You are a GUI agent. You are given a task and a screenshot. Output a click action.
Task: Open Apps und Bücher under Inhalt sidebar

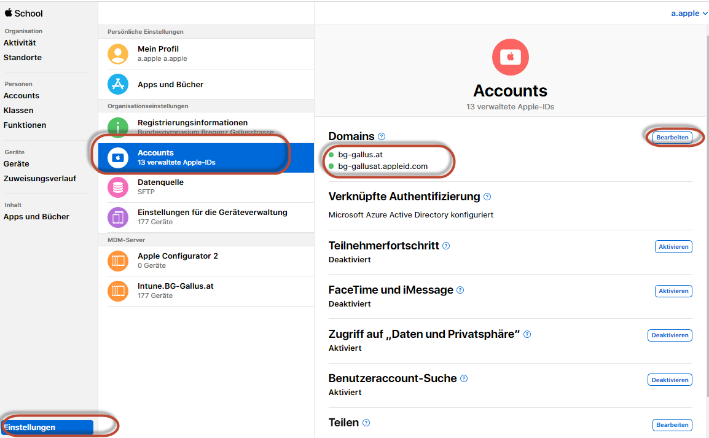[36, 217]
